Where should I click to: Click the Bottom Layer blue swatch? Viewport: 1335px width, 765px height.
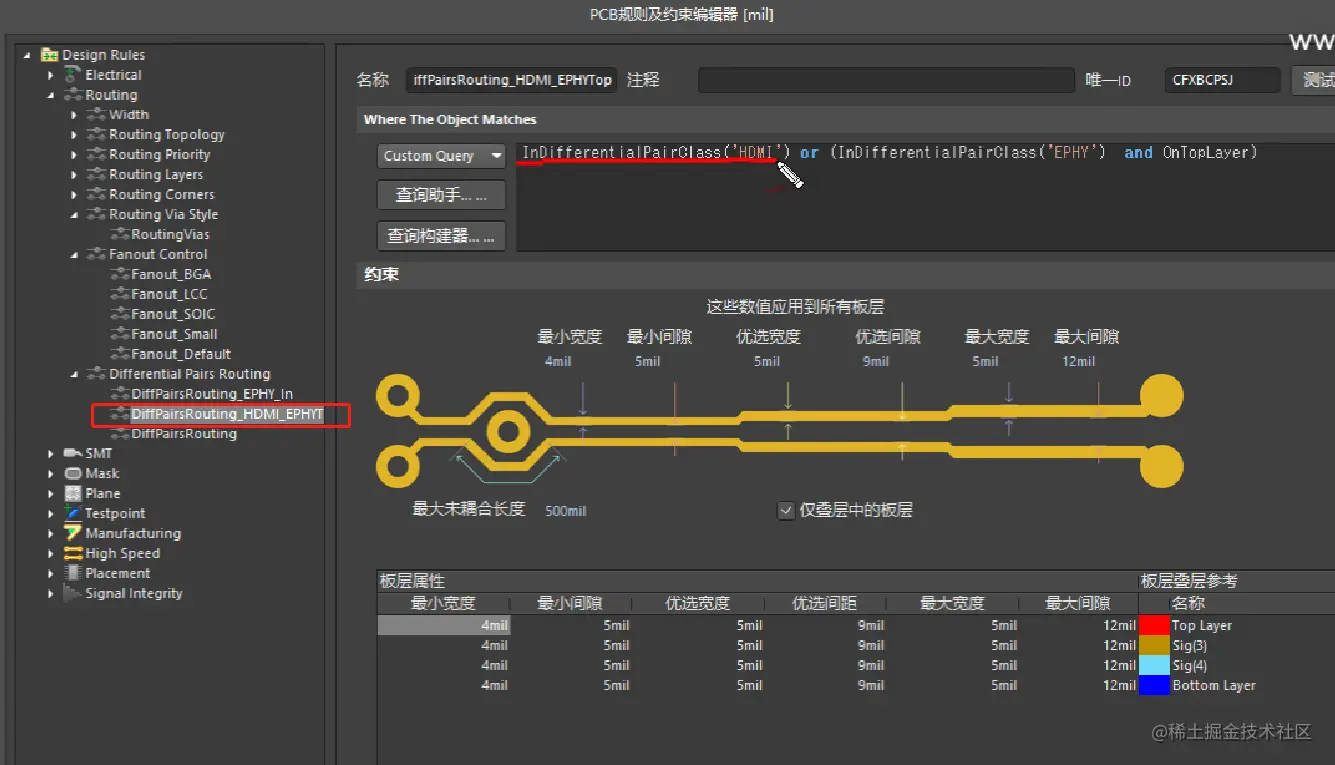pos(1154,686)
